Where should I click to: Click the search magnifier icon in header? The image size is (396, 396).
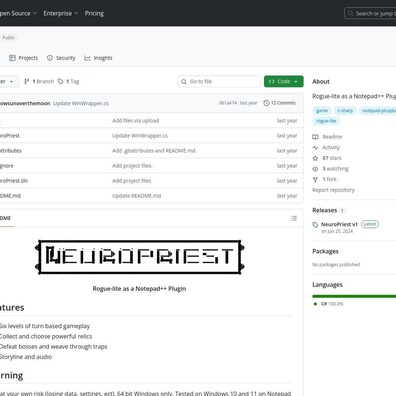pos(350,13)
